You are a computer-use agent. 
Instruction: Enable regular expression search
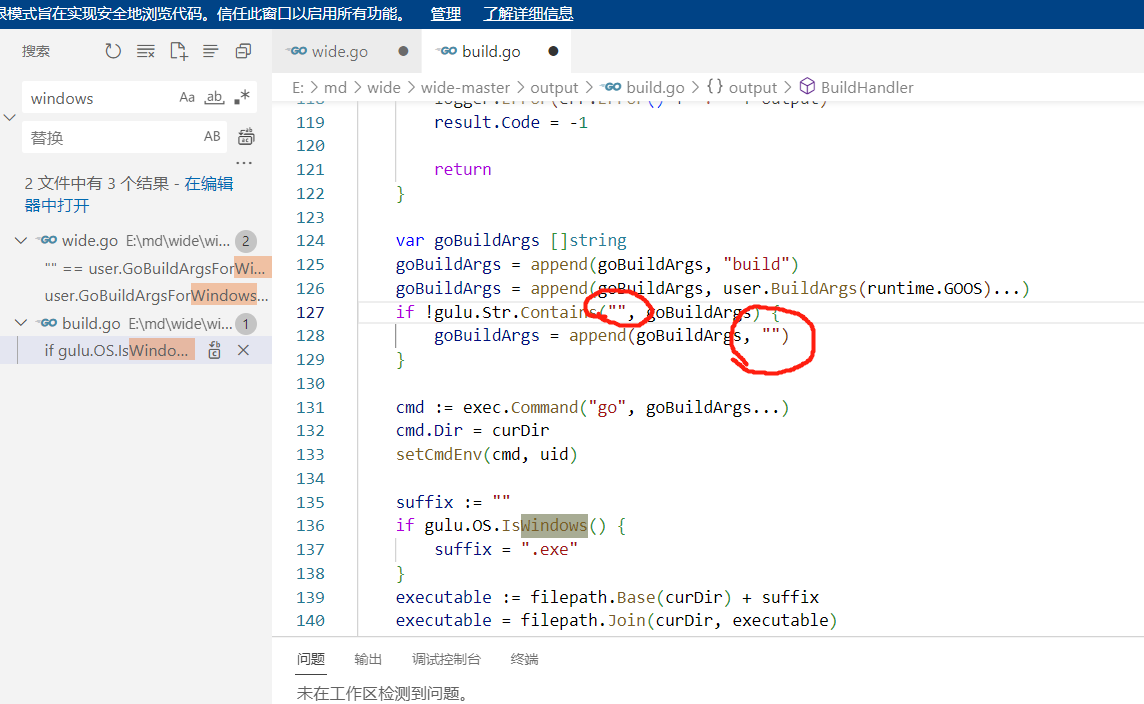242,98
